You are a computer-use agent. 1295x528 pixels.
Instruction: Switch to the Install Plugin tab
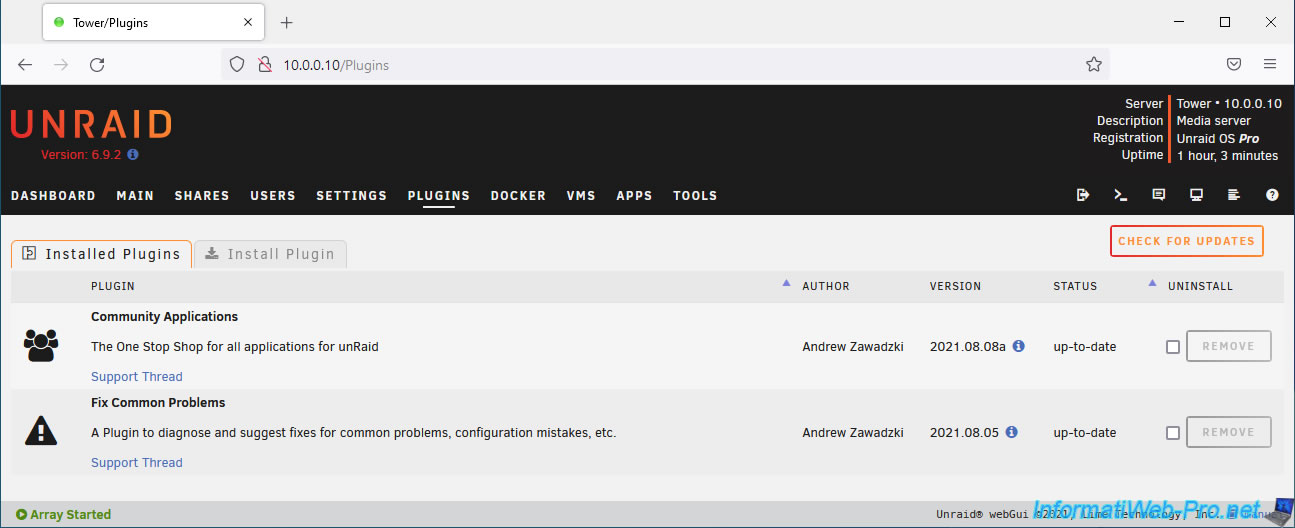271,254
